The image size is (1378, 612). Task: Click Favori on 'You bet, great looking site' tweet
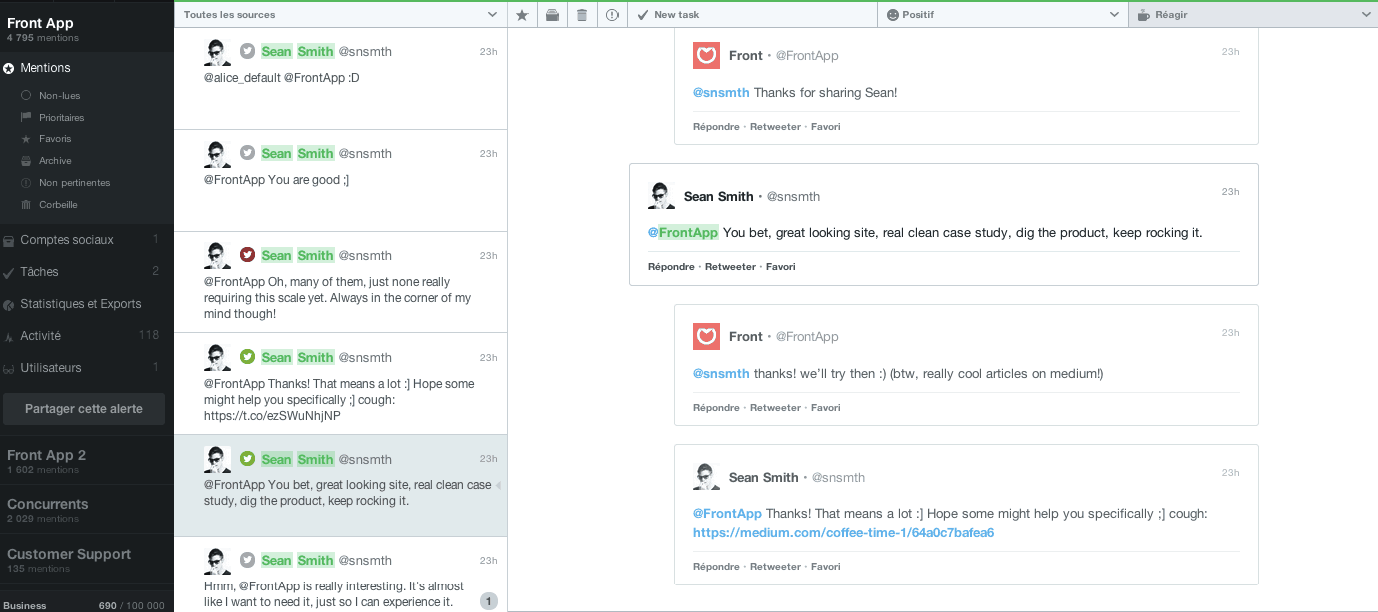[x=781, y=267]
